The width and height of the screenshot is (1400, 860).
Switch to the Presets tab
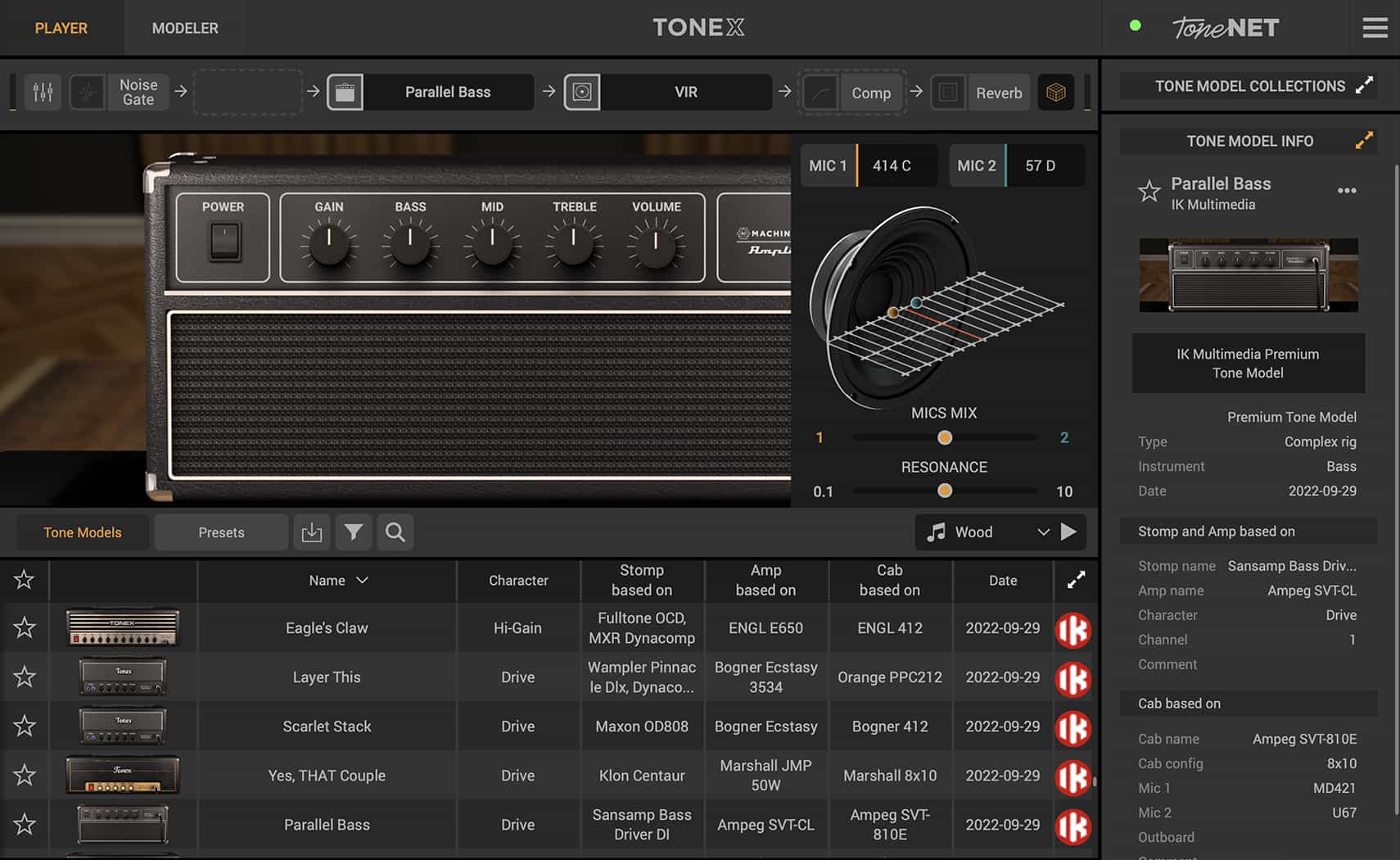point(220,532)
